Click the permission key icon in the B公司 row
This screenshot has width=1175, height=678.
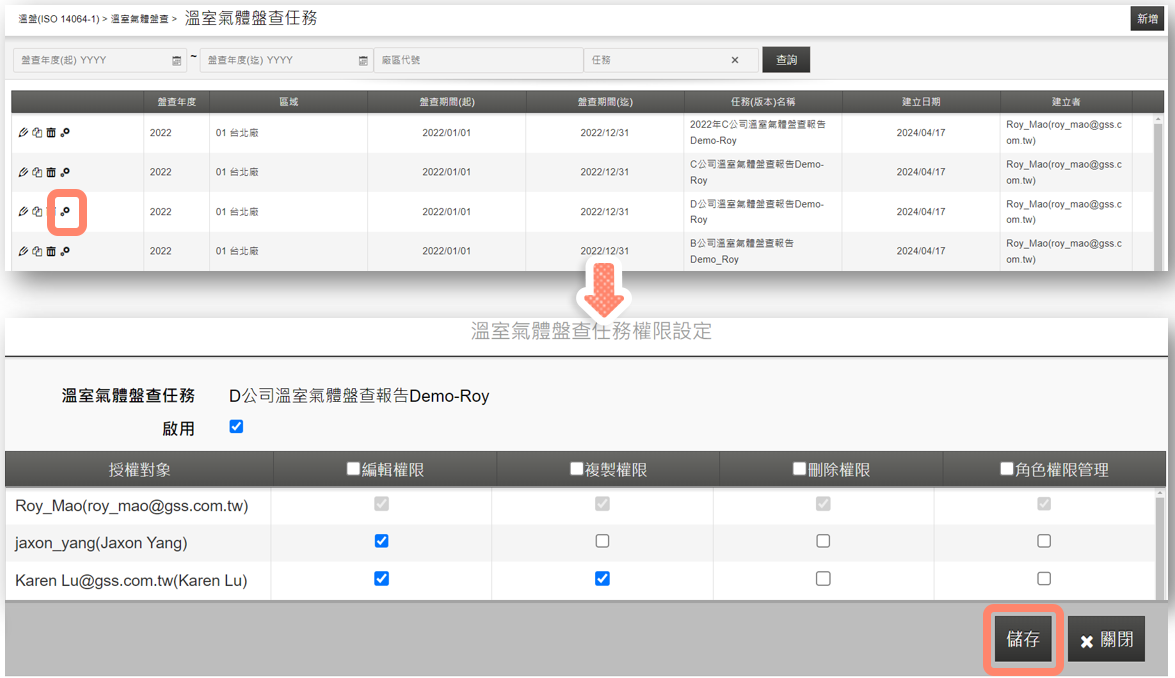pos(65,251)
